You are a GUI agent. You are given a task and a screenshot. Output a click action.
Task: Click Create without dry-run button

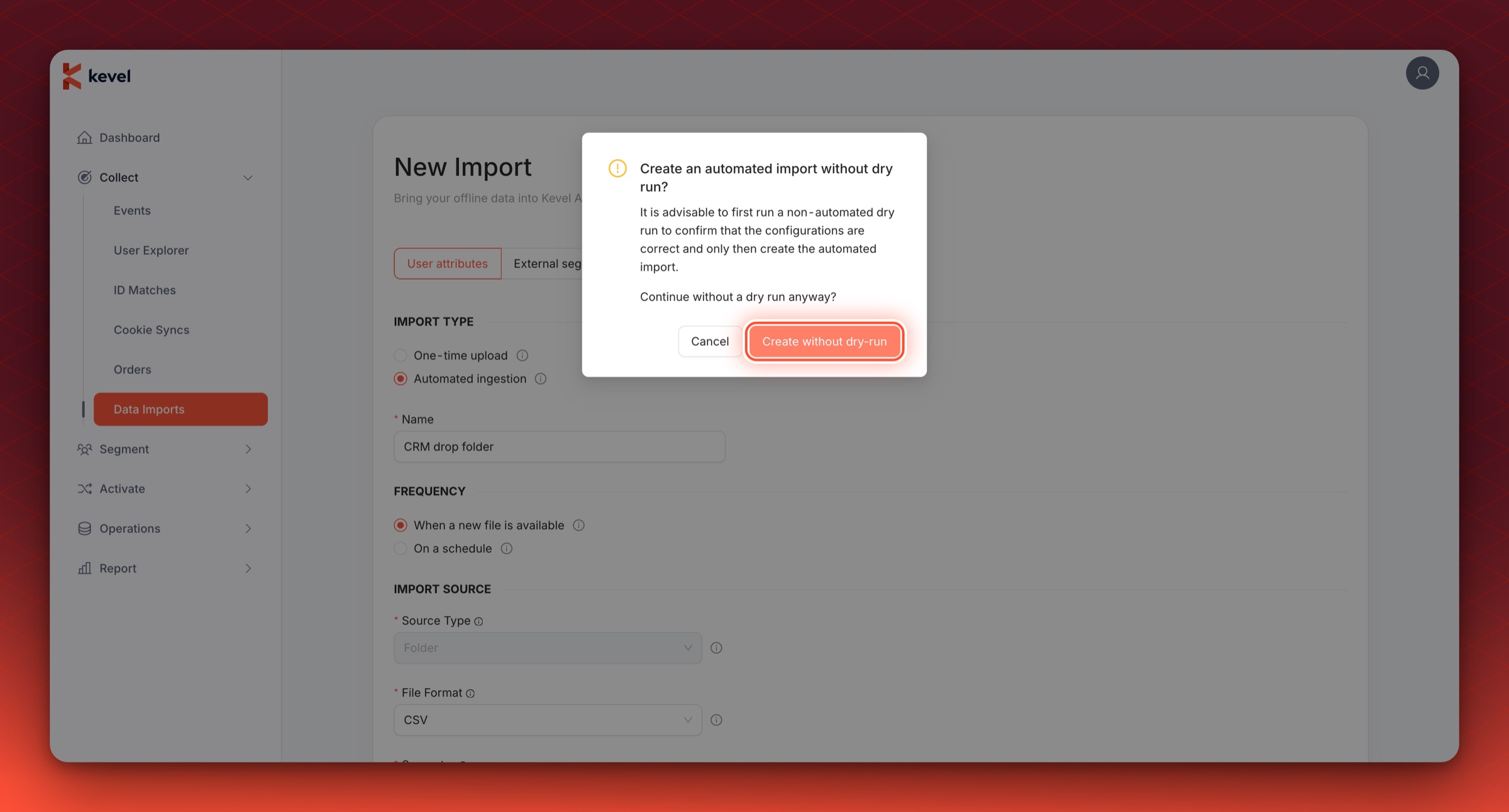[824, 341]
